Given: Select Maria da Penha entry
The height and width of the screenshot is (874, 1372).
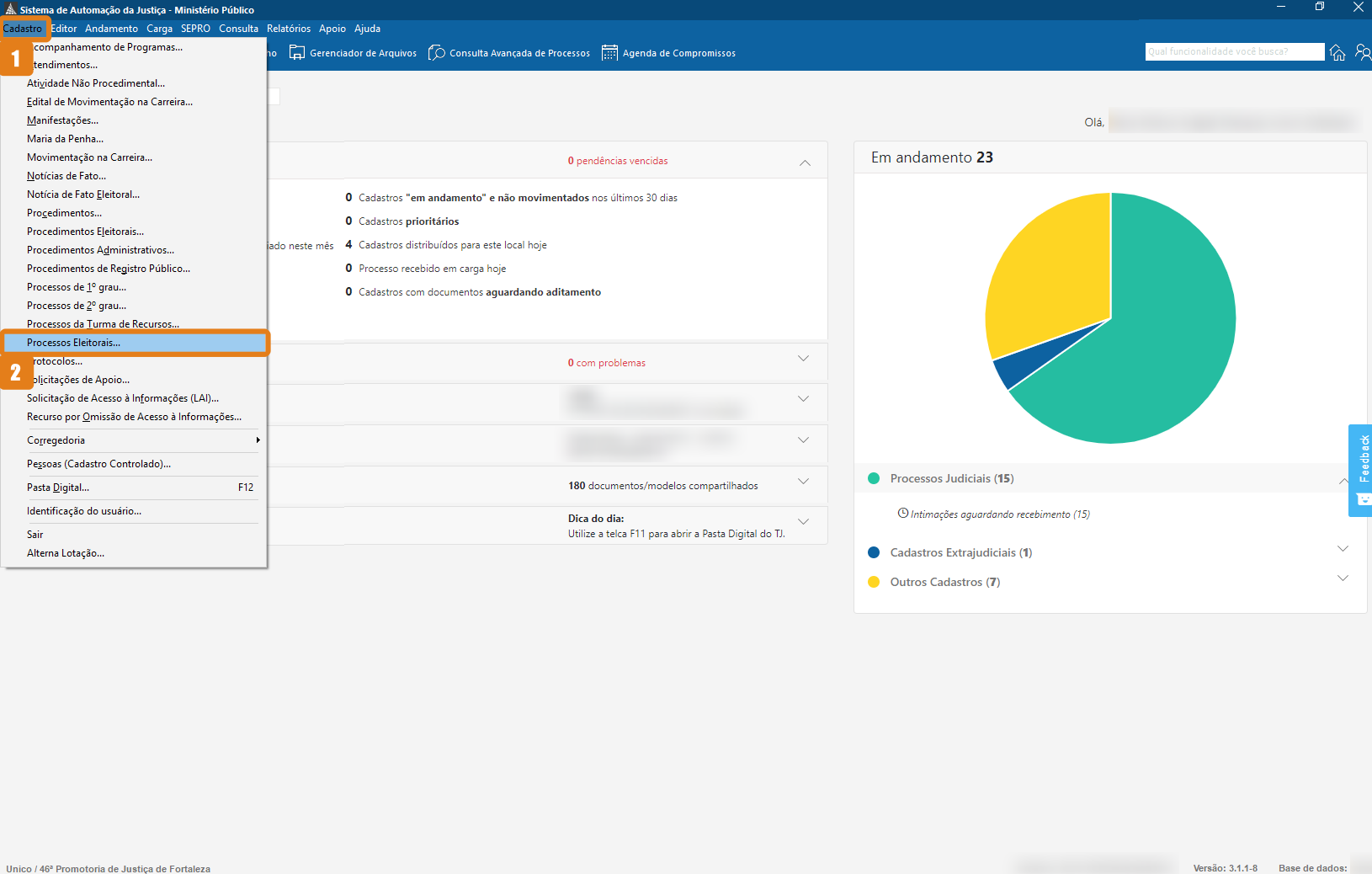Looking at the screenshot, I should click(135, 139).
